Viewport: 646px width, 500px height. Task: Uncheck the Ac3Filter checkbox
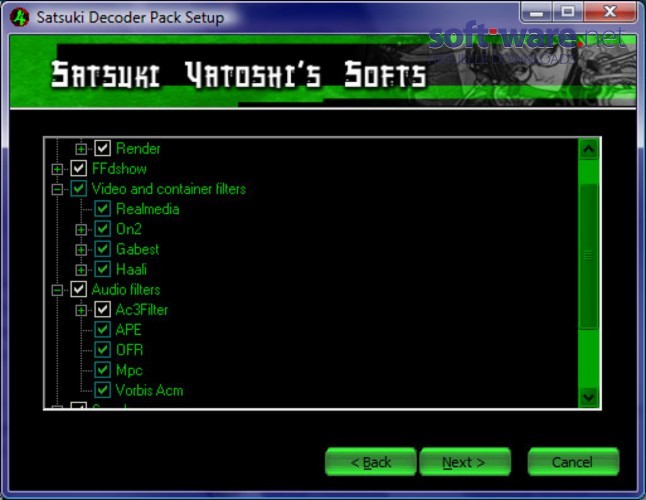point(102,310)
